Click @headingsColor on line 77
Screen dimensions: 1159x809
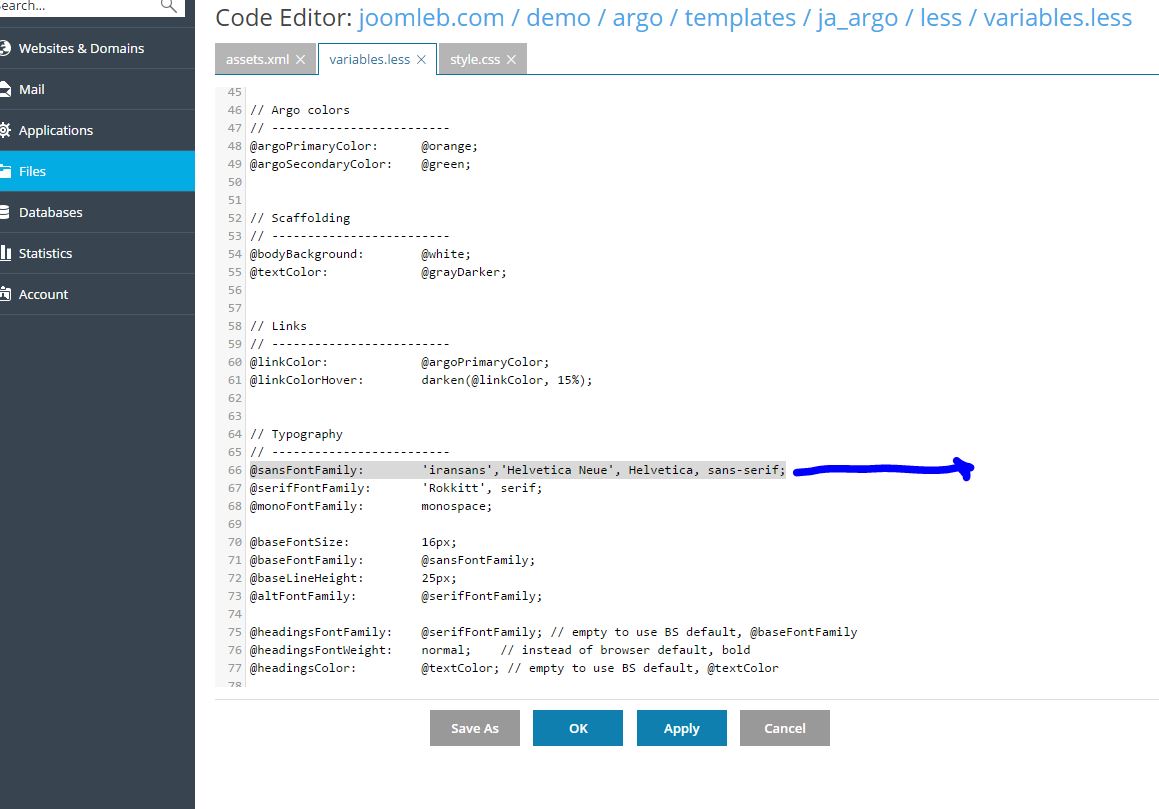[x=303, y=668]
